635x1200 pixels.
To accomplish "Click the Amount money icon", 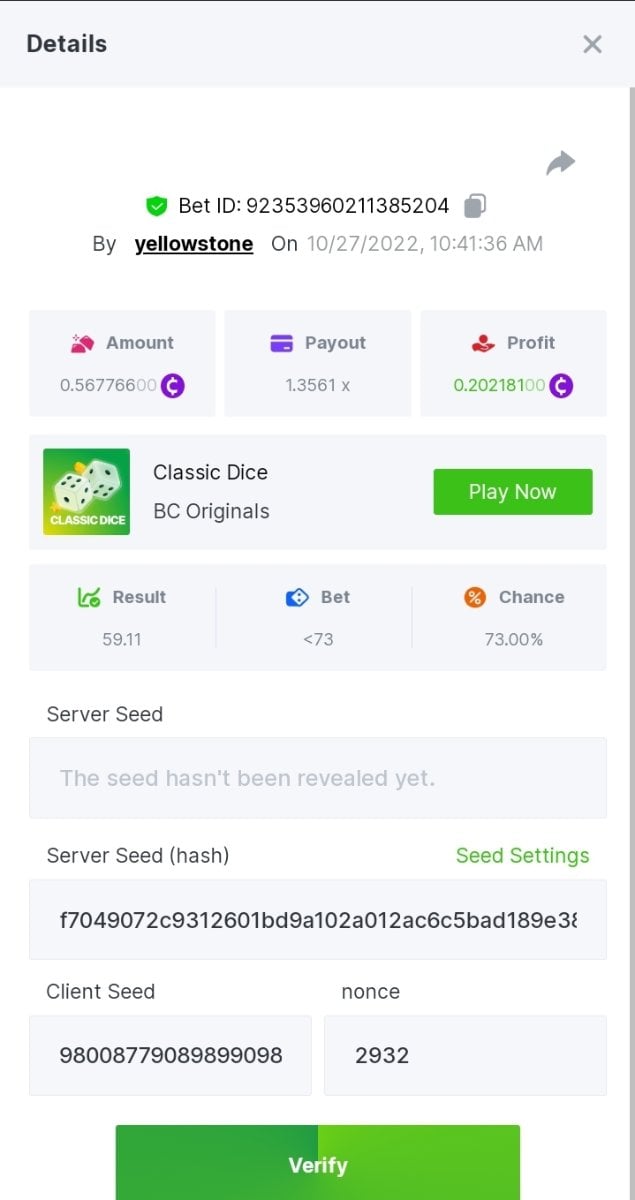I will click(82, 343).
